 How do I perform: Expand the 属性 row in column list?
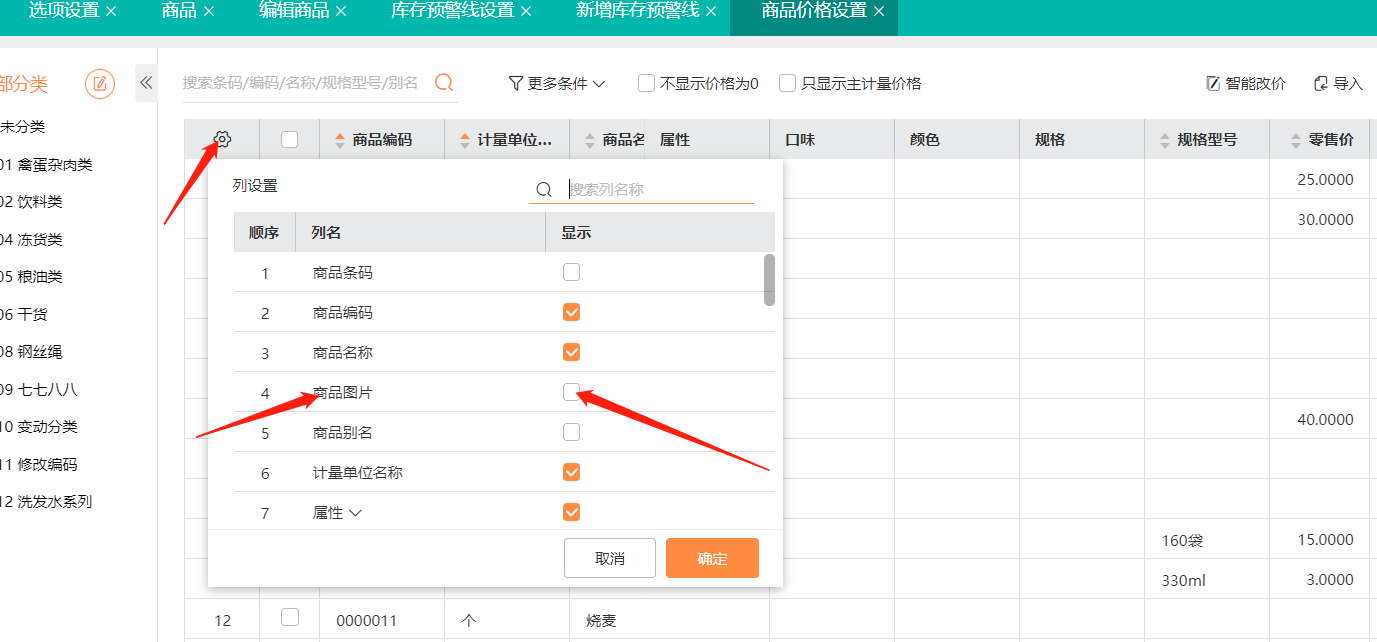(356, 513)
